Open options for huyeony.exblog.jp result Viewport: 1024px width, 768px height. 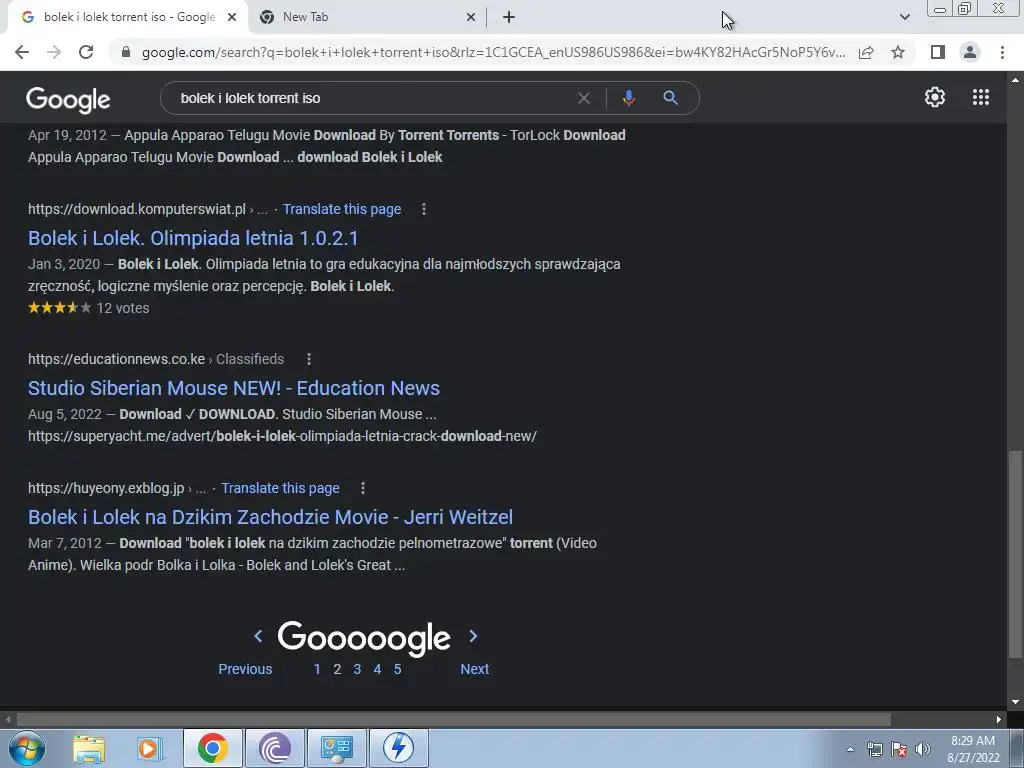tap(363, 488)
